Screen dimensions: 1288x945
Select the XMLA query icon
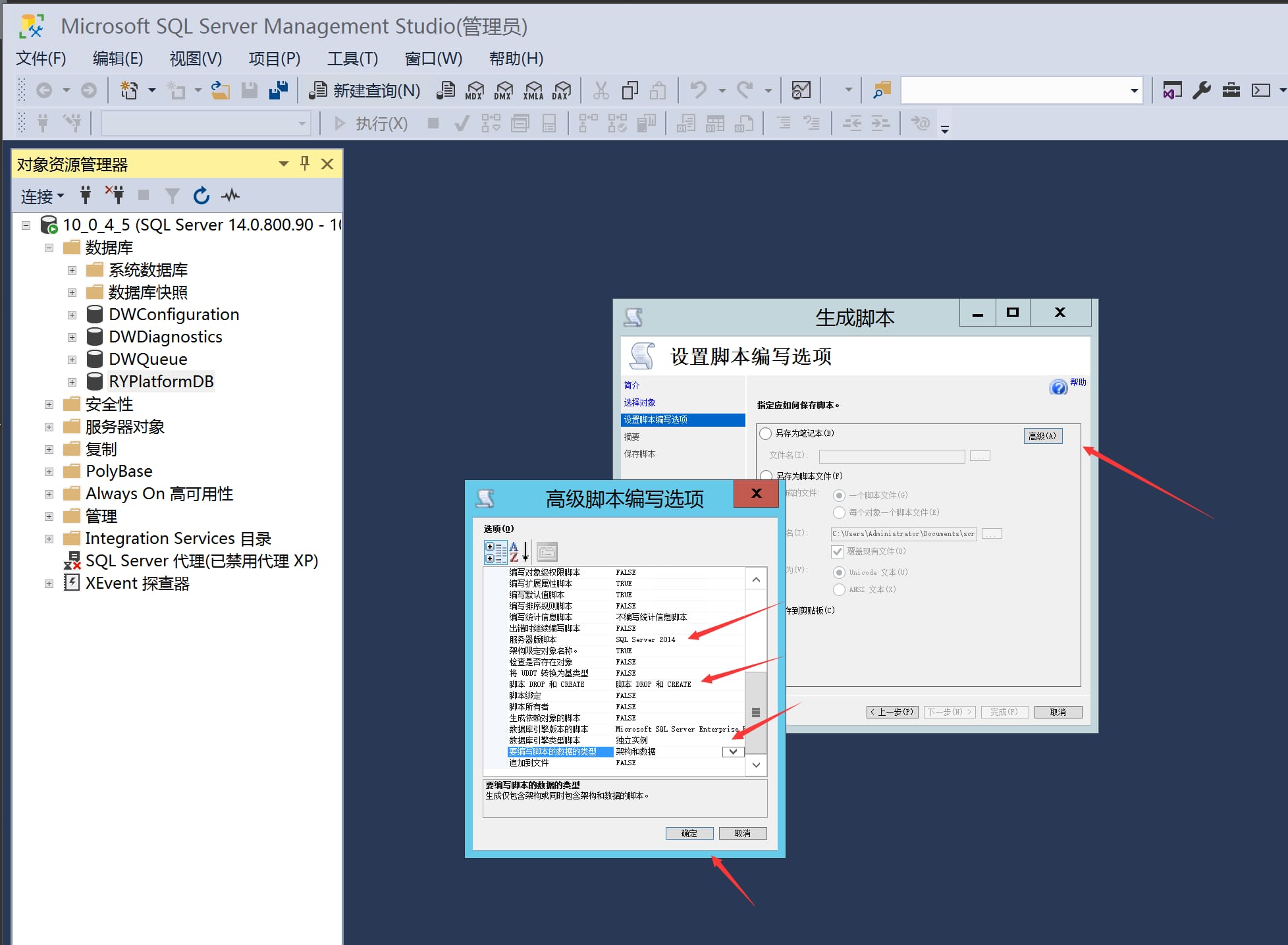(x=533, y=90)
